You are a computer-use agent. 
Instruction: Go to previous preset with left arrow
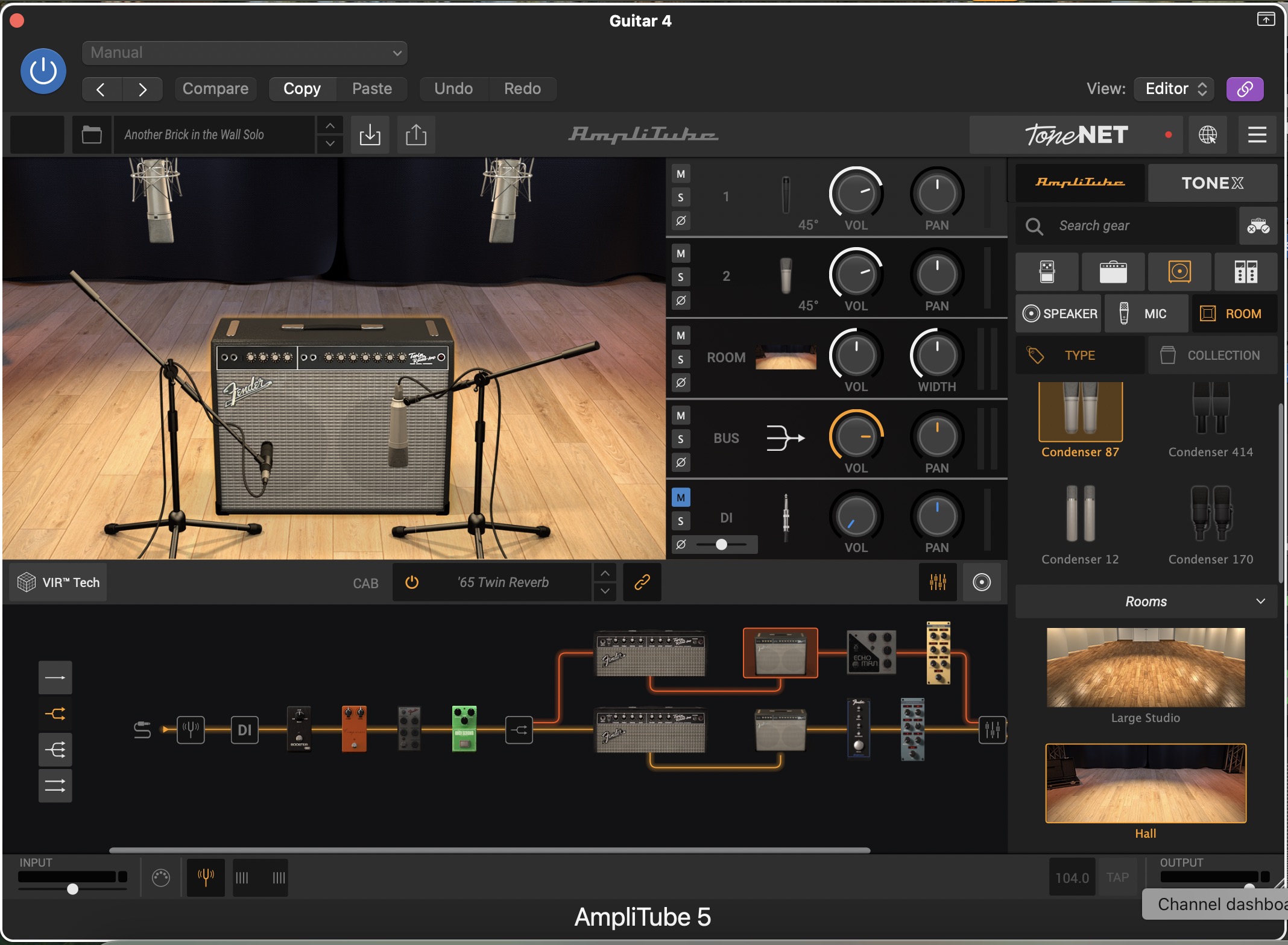101,89
